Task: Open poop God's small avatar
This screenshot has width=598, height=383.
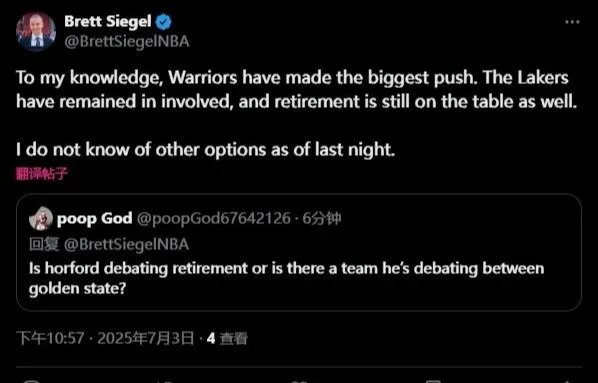Action: pyautogui.click(x=41, y=219)
